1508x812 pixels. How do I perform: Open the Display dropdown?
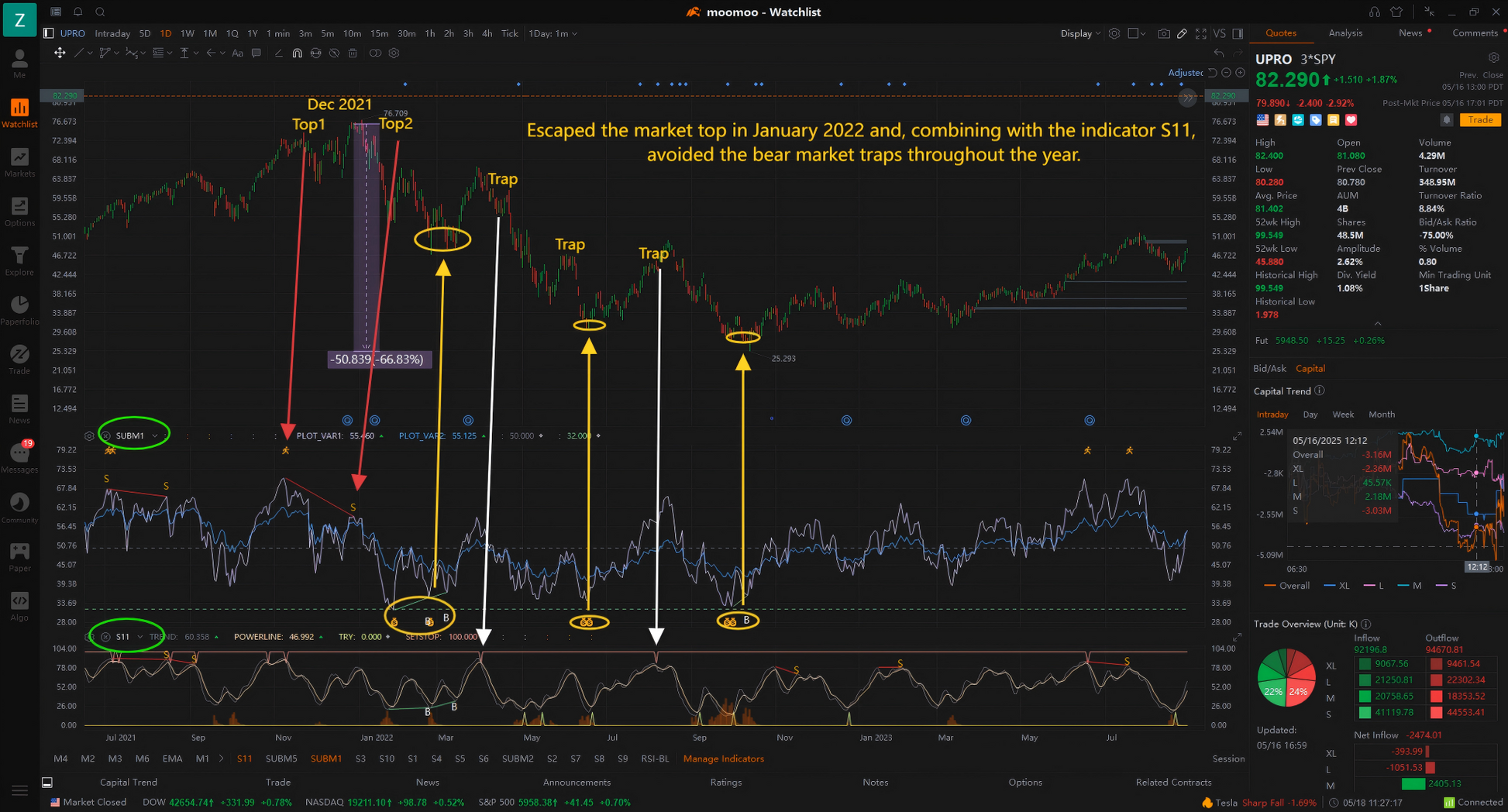(1080, 34)
